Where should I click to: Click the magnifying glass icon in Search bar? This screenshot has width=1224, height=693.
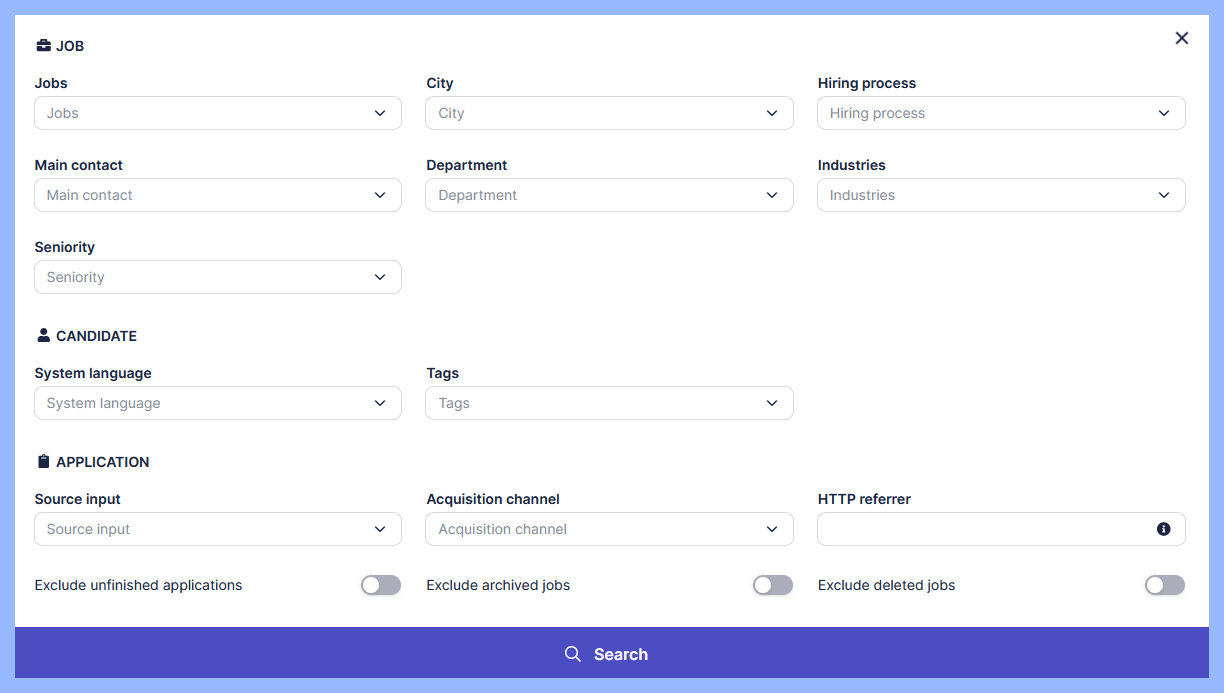(573, 654)
